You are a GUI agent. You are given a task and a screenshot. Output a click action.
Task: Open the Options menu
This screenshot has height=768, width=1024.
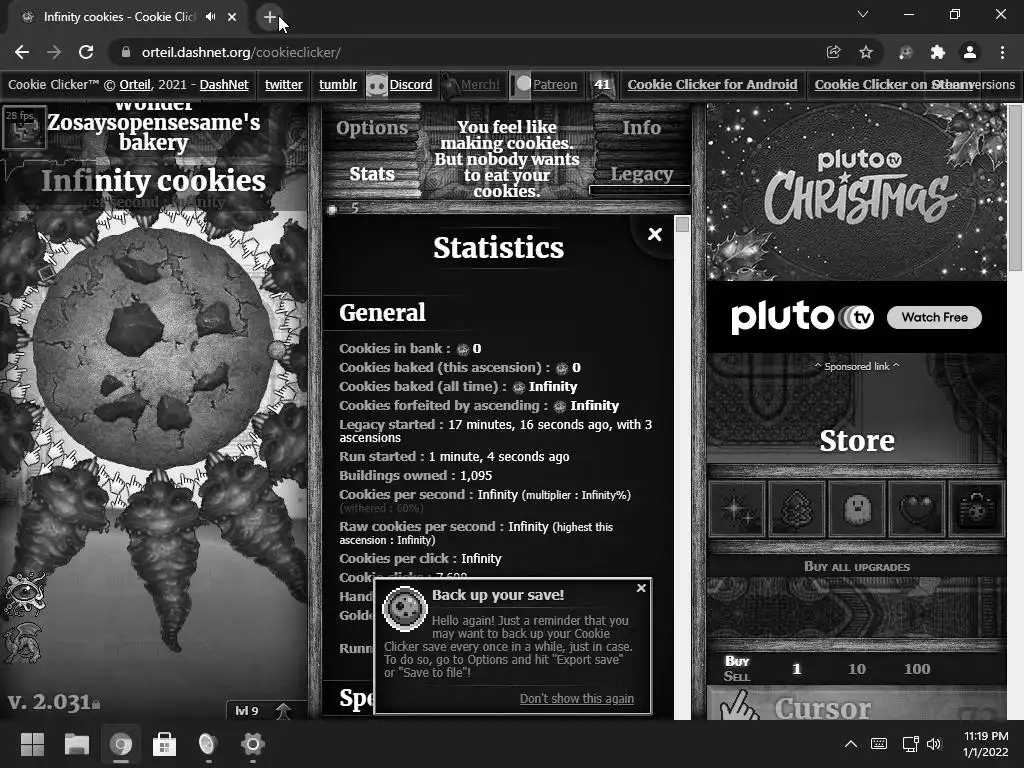(x=372, y=128)
